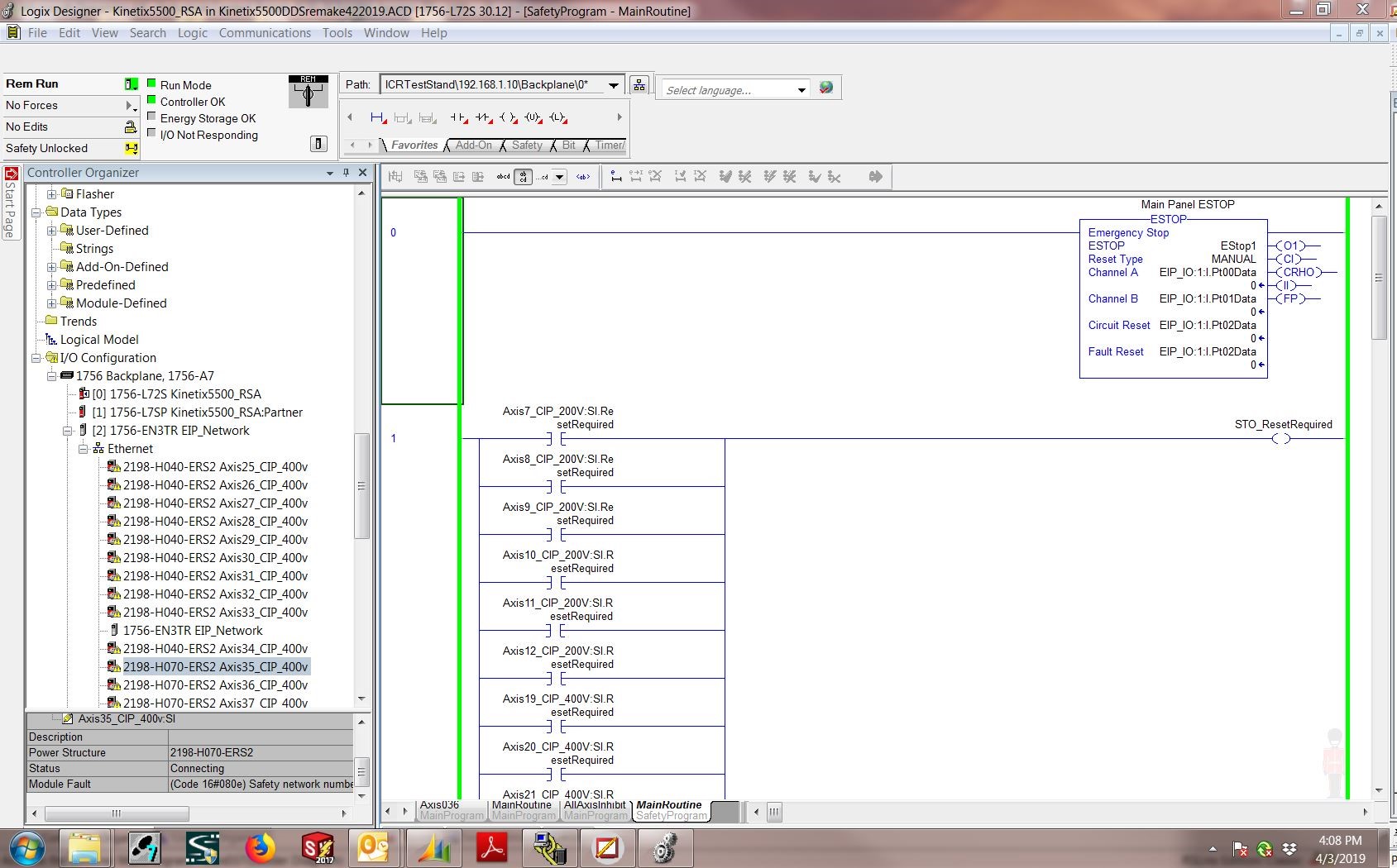Viewport: 1397px width, 868px height.
Task: Open the File menu
Action: point(37,33)
